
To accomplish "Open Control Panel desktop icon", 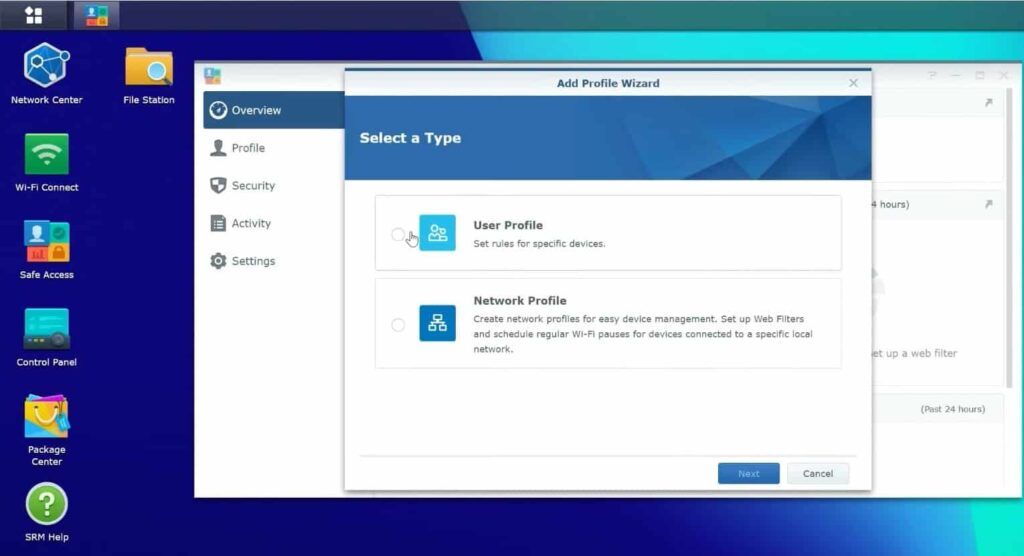I will 46,337.
